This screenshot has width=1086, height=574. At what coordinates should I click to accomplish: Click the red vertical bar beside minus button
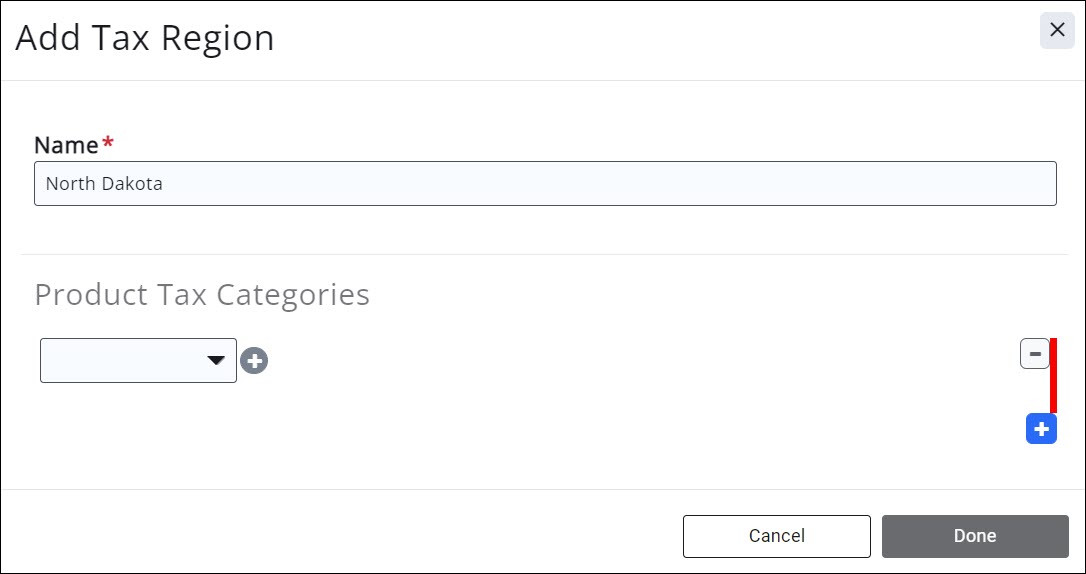(x=1053, y=376)
